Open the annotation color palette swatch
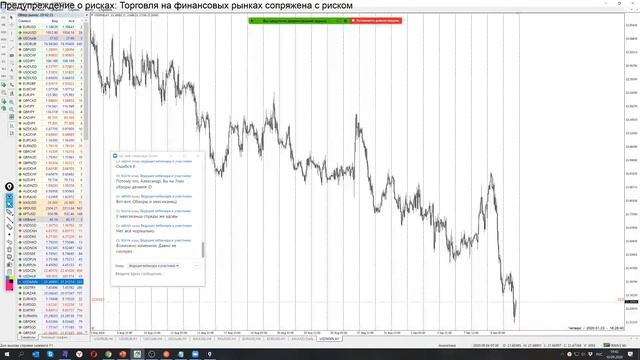 (x=9, y=283)
